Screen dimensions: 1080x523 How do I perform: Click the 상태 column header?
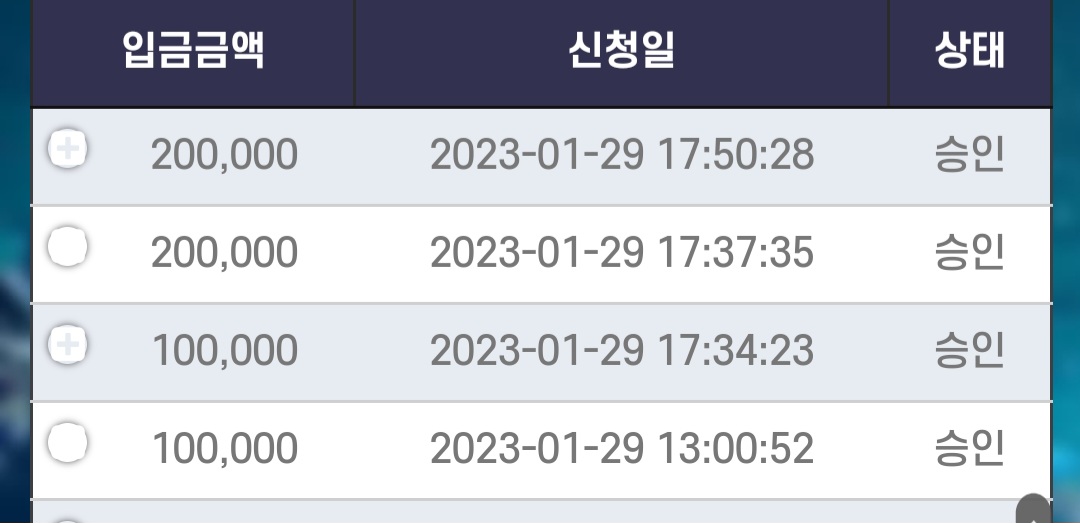(x=970, y=50)
